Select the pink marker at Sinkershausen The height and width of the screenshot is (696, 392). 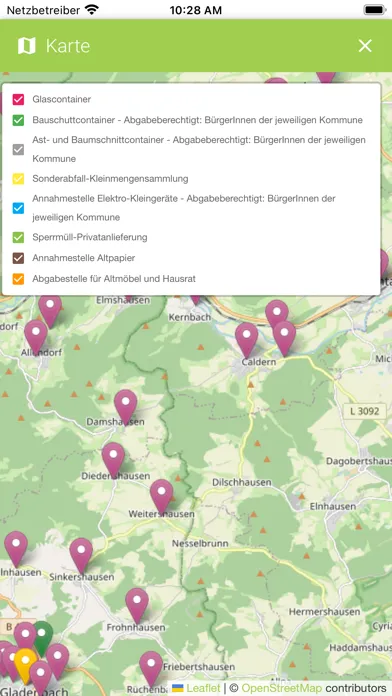pyautogui.click(x=81, y=555)
